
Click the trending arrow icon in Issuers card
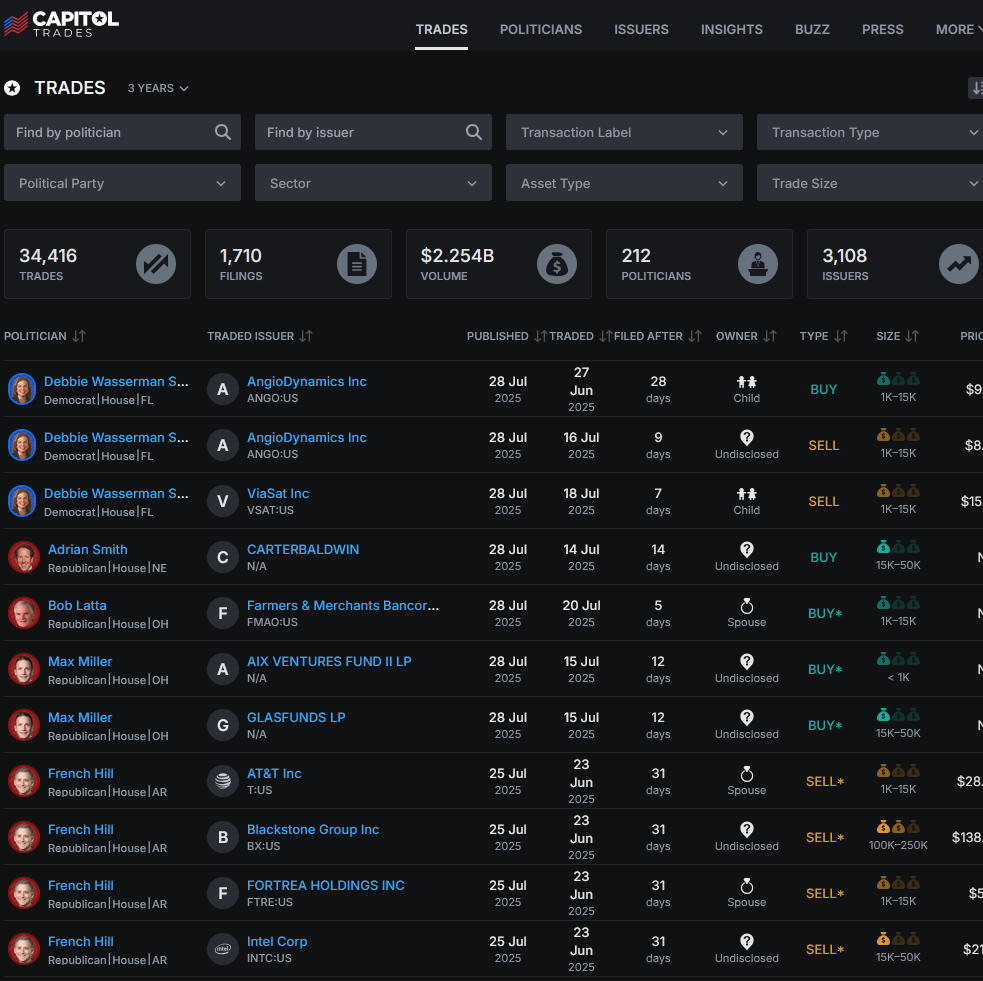959,264
